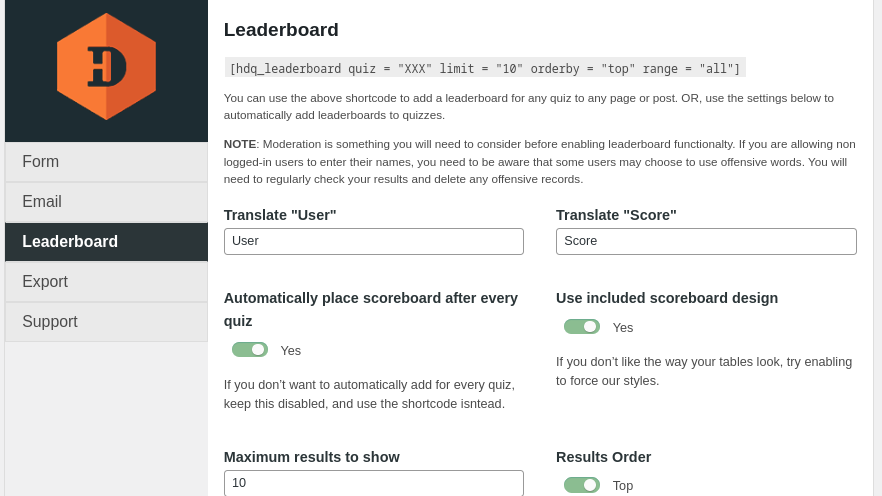Open the Export tab

click(x=106, y=282)
